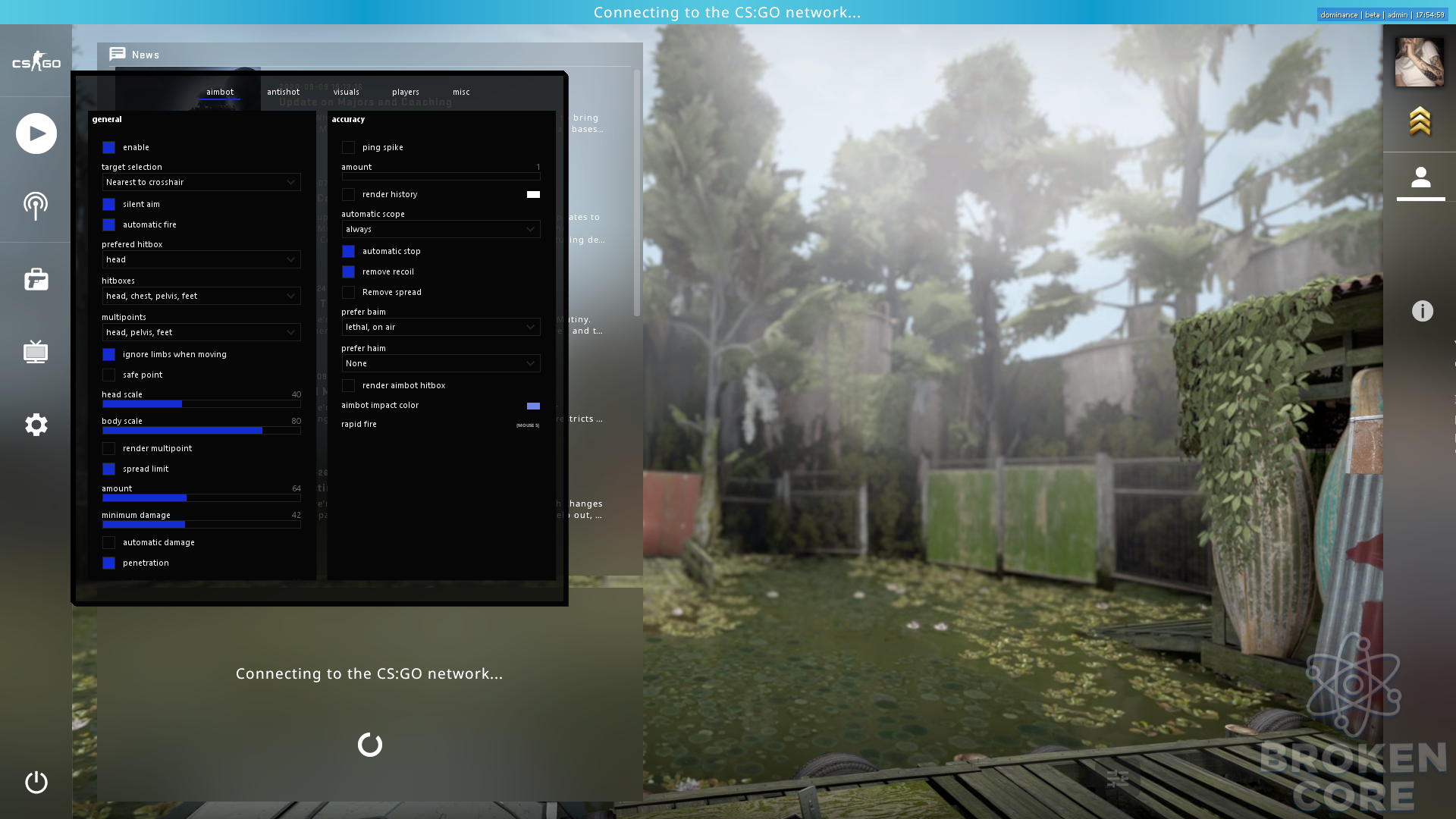1456x819 pixels.
Task: Switch to the antishot tab
Action: tap(283, 92)
